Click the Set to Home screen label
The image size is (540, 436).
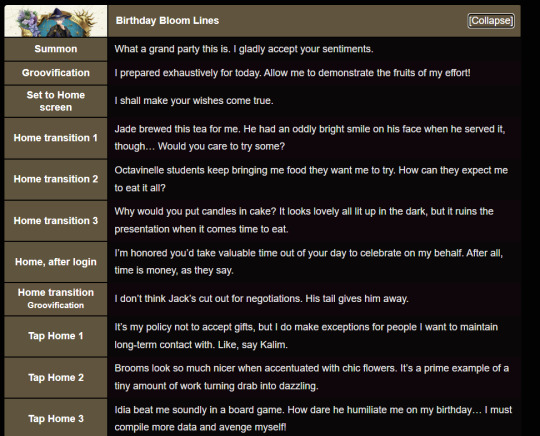(x=56, y=101)
